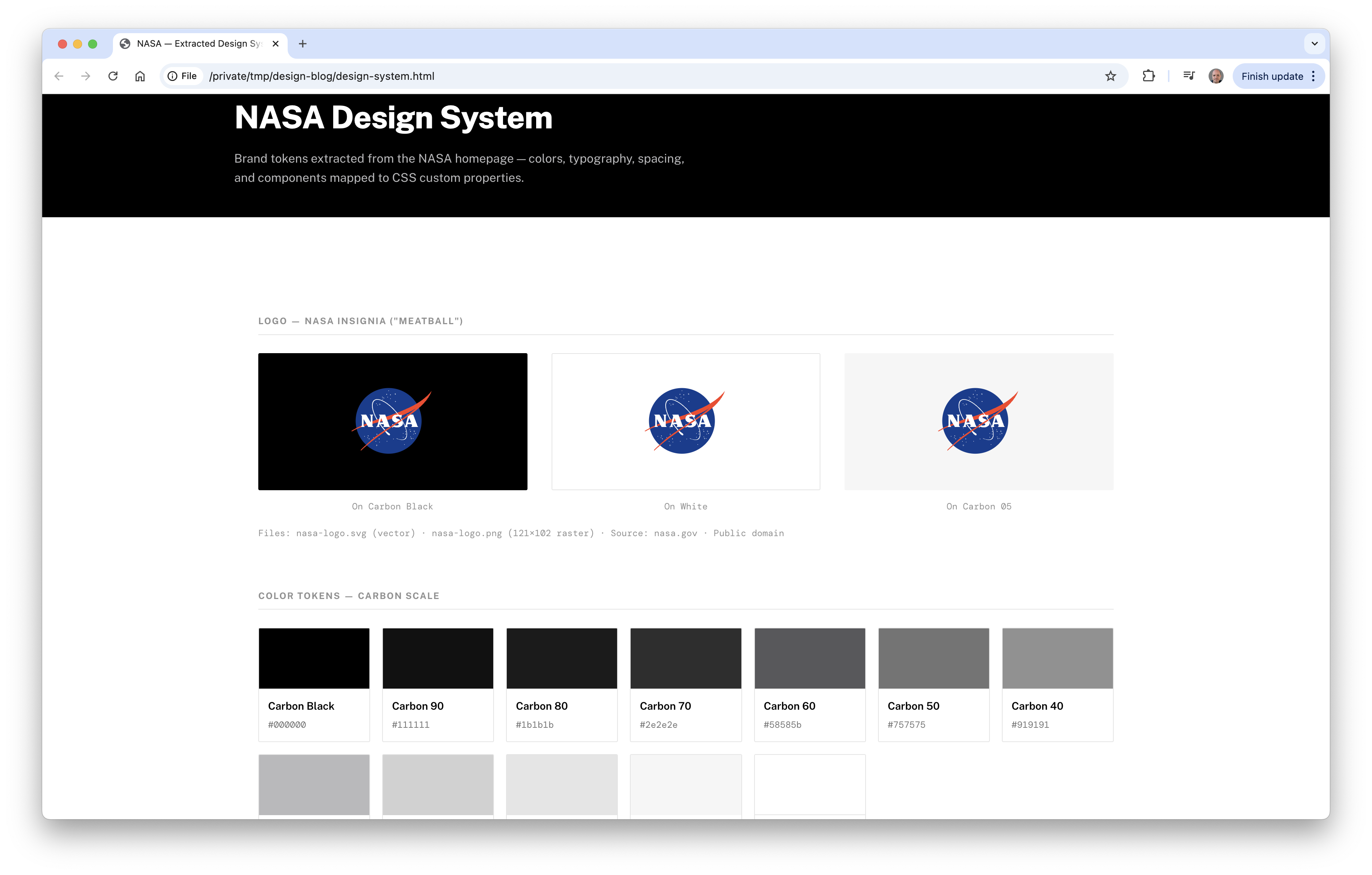The height and width of the screenshot is (875, 1372).
Task: Reload the design-system.html page
Action: click(113, 76)
